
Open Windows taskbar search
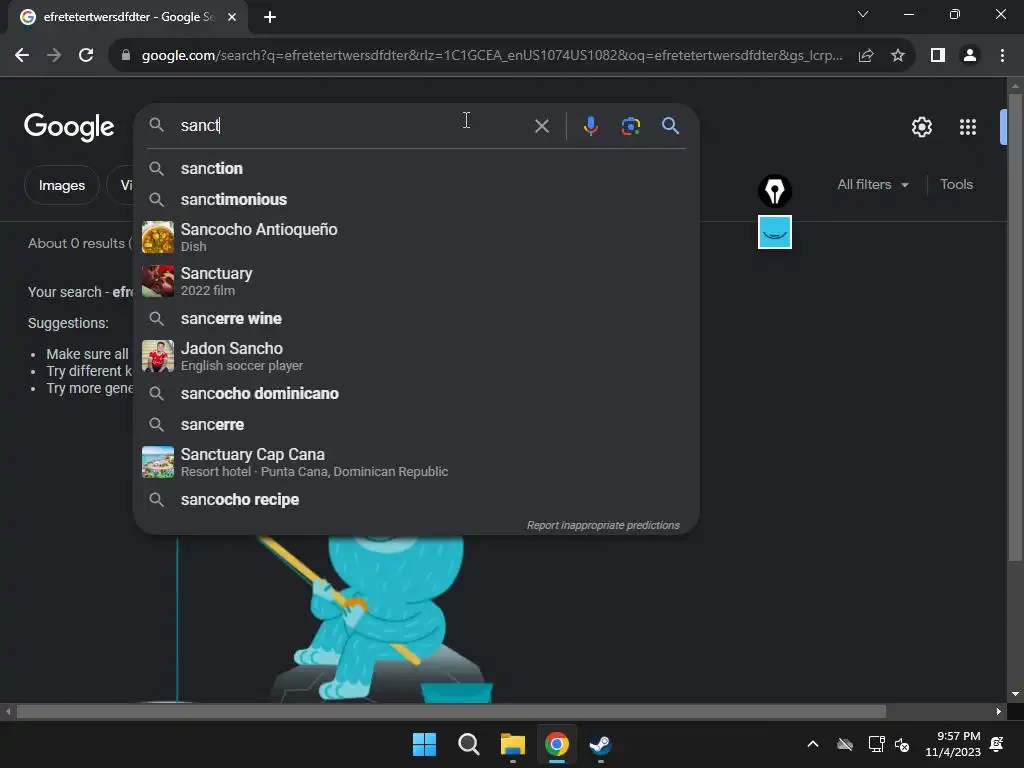point(468,744)
